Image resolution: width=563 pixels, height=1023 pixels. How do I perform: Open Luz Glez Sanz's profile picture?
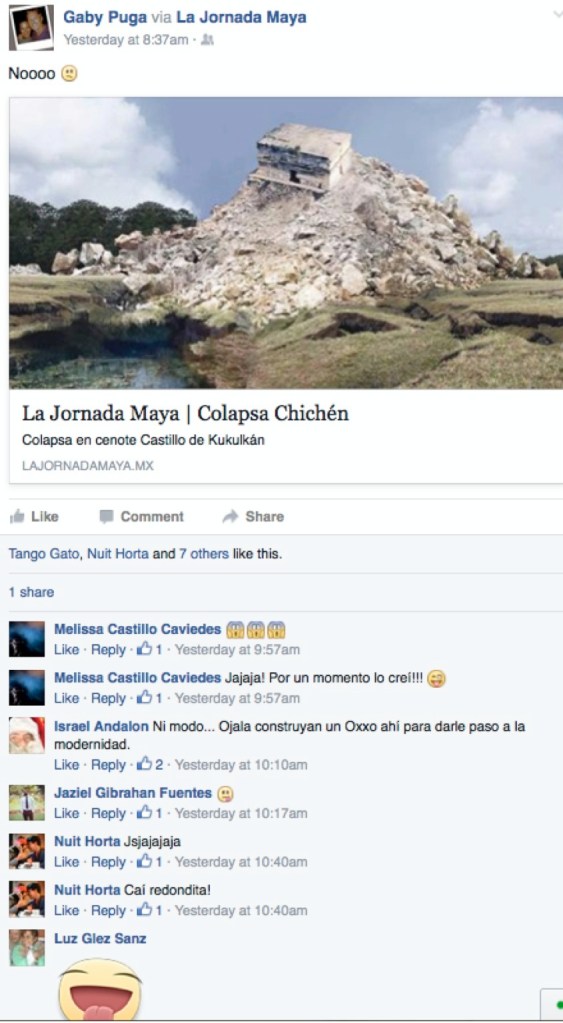pos(27,947)
